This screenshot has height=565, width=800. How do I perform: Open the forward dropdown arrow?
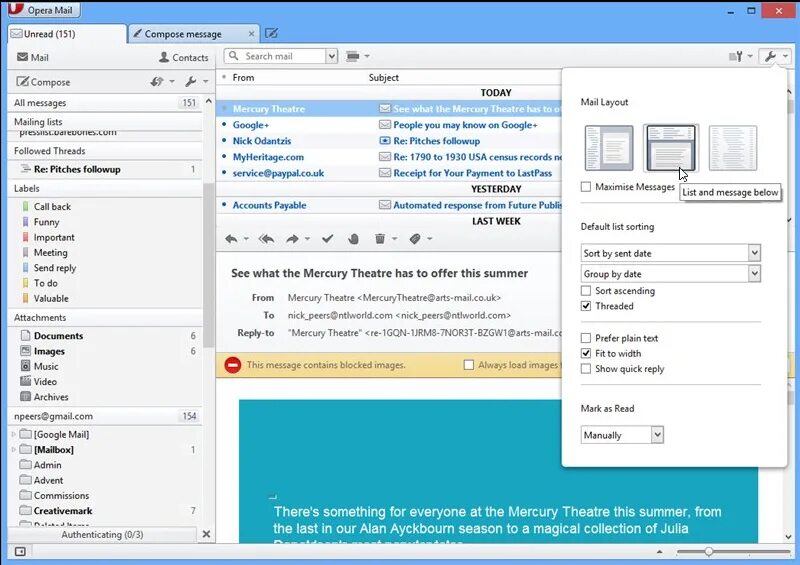tap(307, 239)
